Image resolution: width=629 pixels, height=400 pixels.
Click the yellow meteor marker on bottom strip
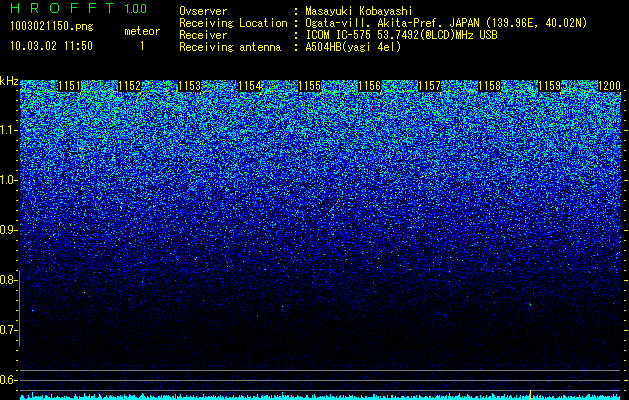pos(530,395)
